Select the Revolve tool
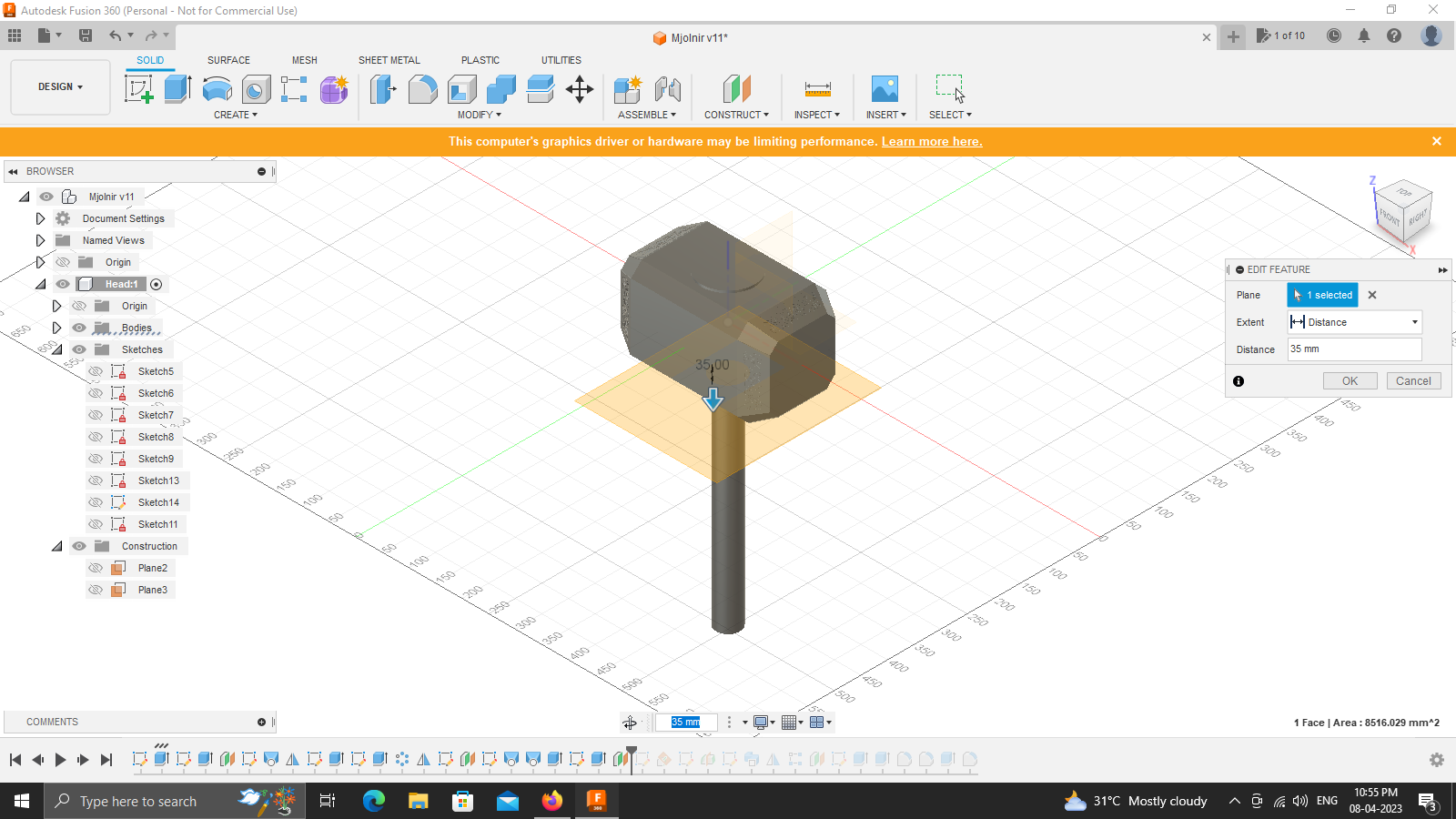The width and height of the screenshot is (1456, 819). 217,88
